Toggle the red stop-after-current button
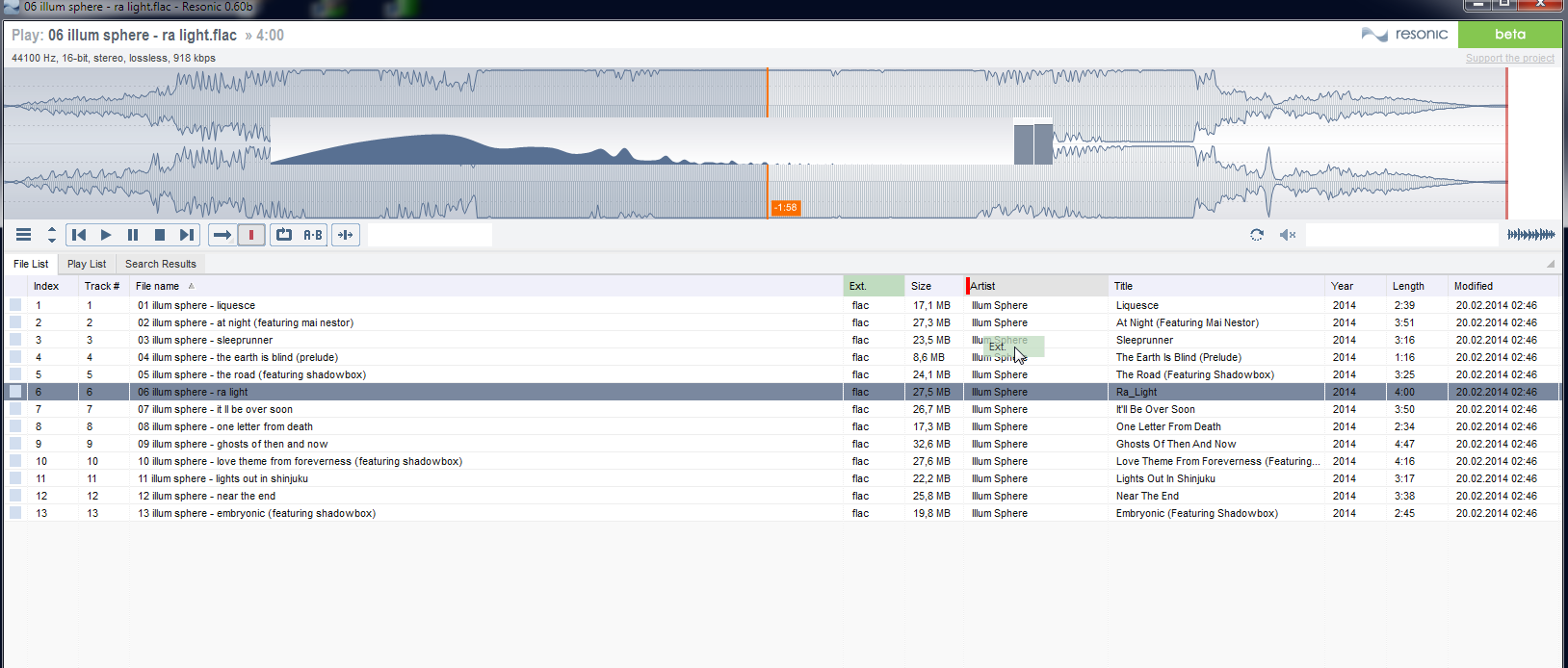This screenshot has height=668, width=1568. click(x=251, y=235)
